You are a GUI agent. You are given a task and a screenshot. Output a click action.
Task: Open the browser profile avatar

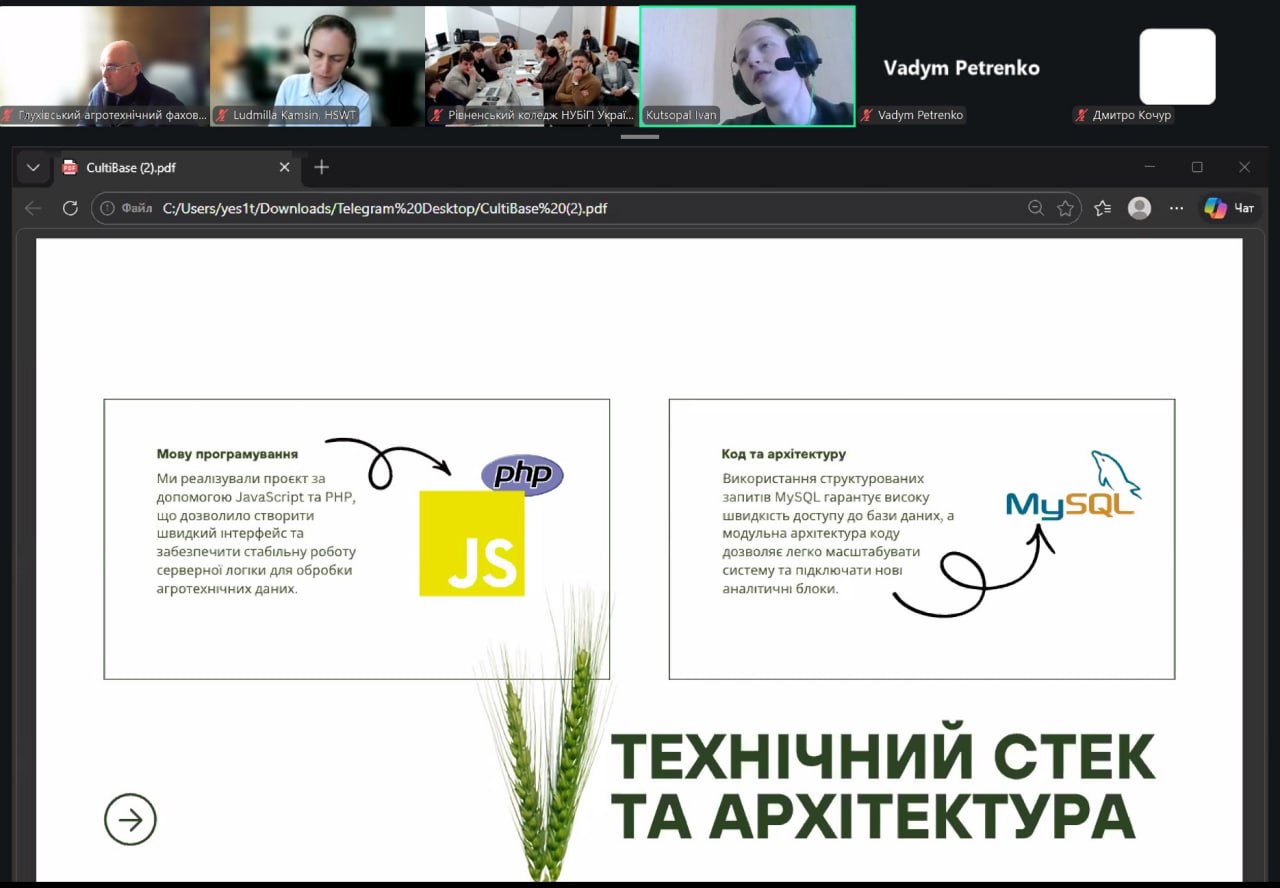1139,208
